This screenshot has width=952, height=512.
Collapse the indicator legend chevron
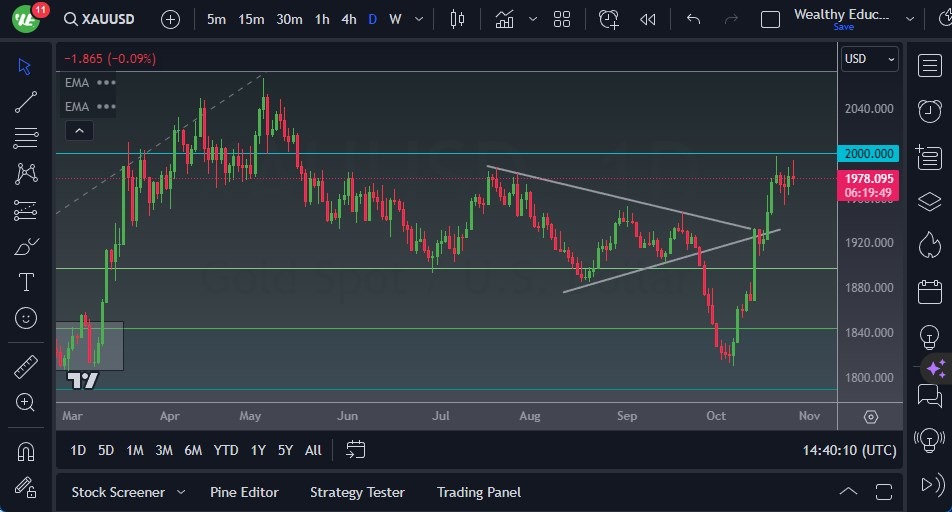pos(80,131)
